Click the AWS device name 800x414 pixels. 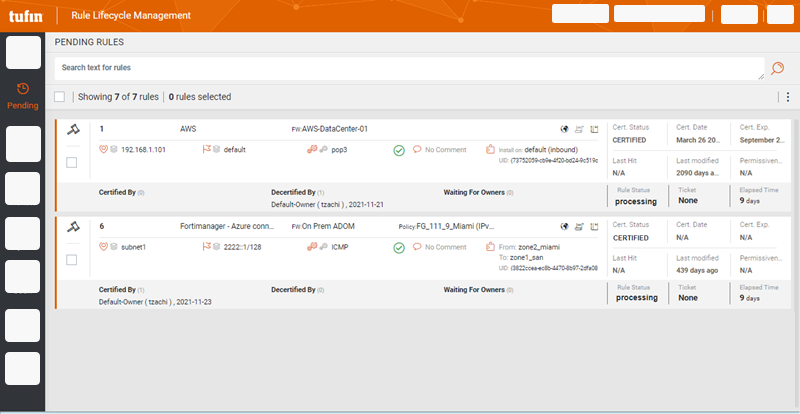(x=188, y=129)
